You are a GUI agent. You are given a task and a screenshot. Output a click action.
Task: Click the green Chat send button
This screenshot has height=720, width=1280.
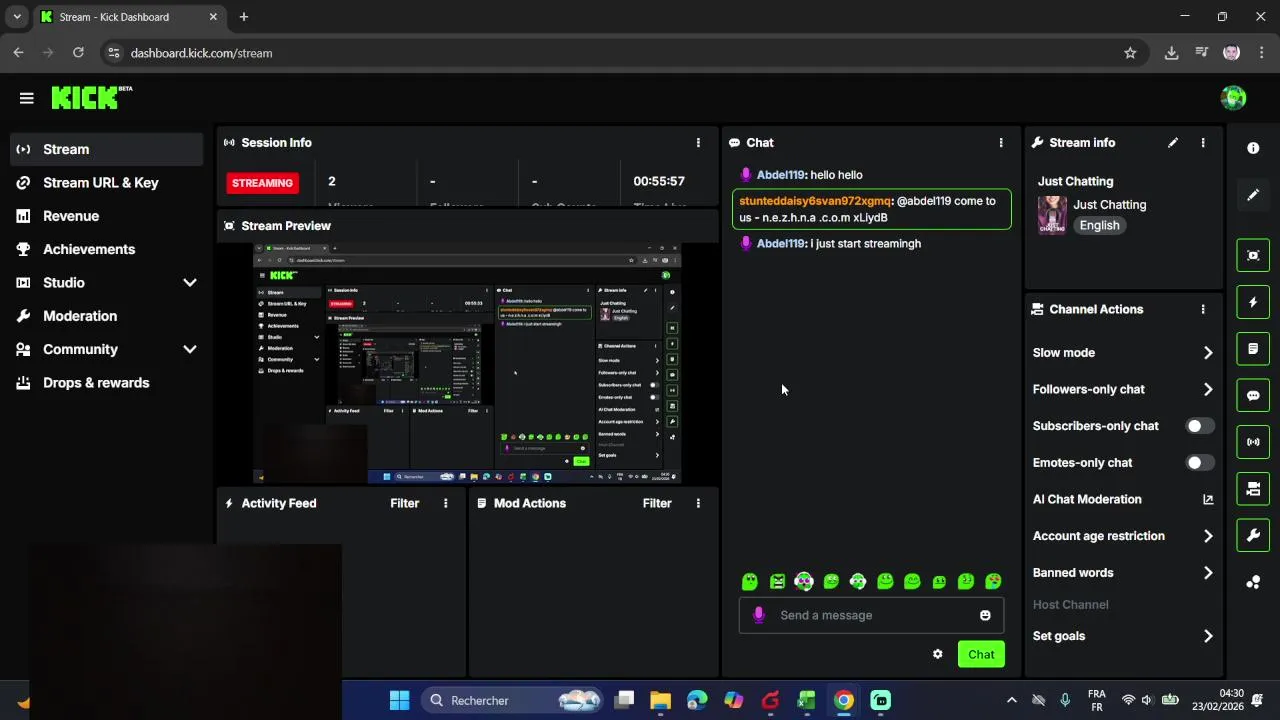point(981,655)
